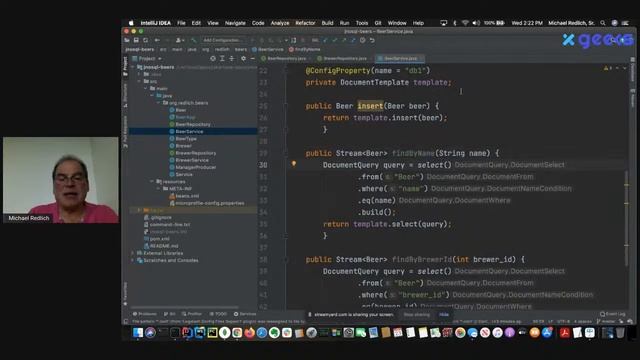
Task: Click the Locate opened file target icon
Action: [213, 59]
